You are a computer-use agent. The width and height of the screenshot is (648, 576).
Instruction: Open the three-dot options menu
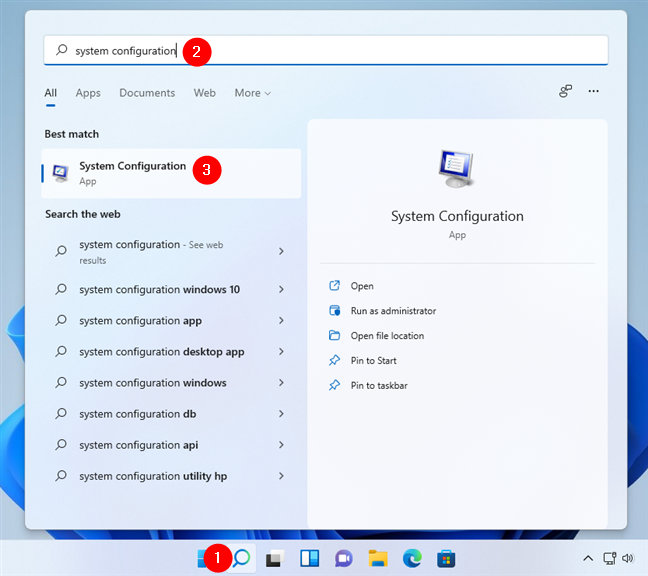[x=593, y=91]
